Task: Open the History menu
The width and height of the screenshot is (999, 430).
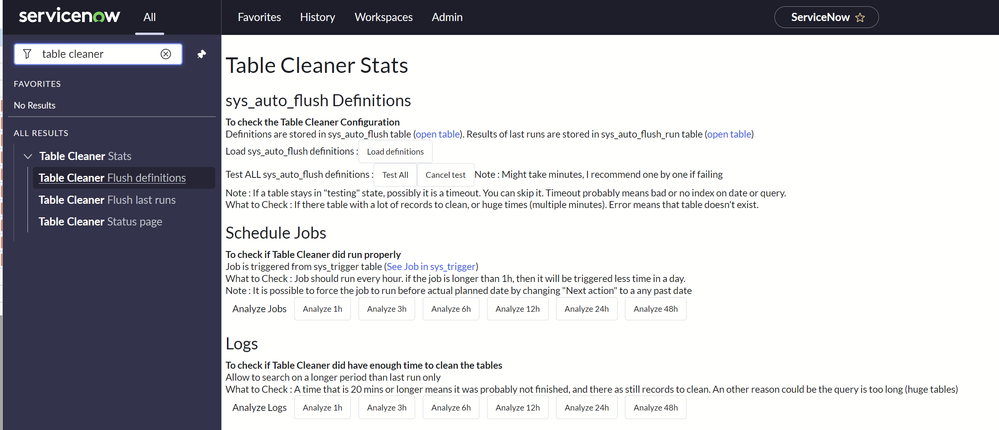Action: [x=317, y=17]
